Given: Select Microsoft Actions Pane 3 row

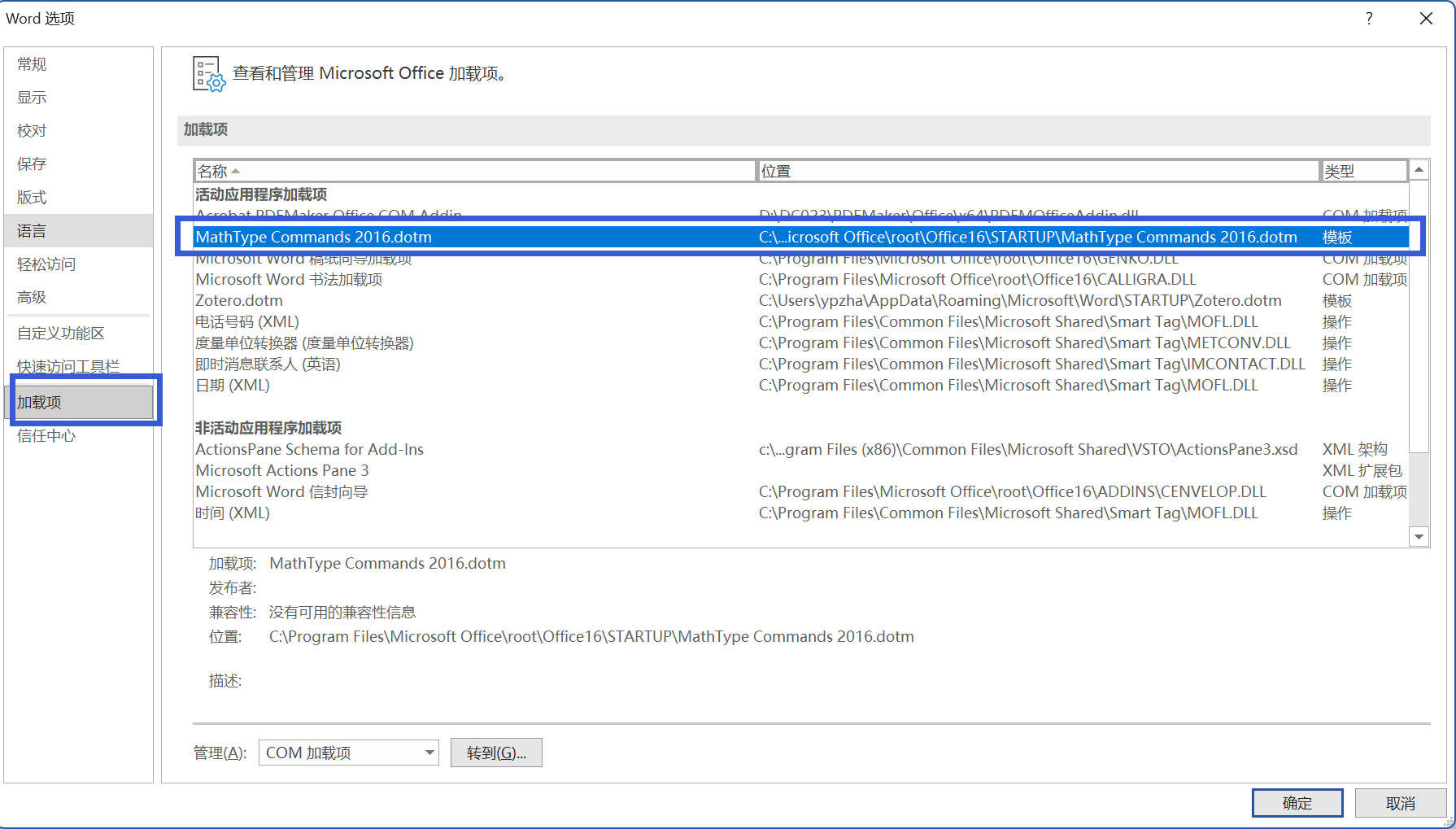Looking at the screenshot, I should (x=801, y=470).
